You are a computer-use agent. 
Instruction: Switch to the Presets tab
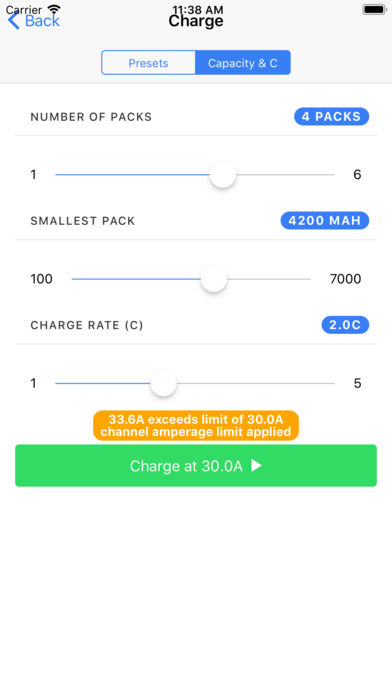pos(148,63)
